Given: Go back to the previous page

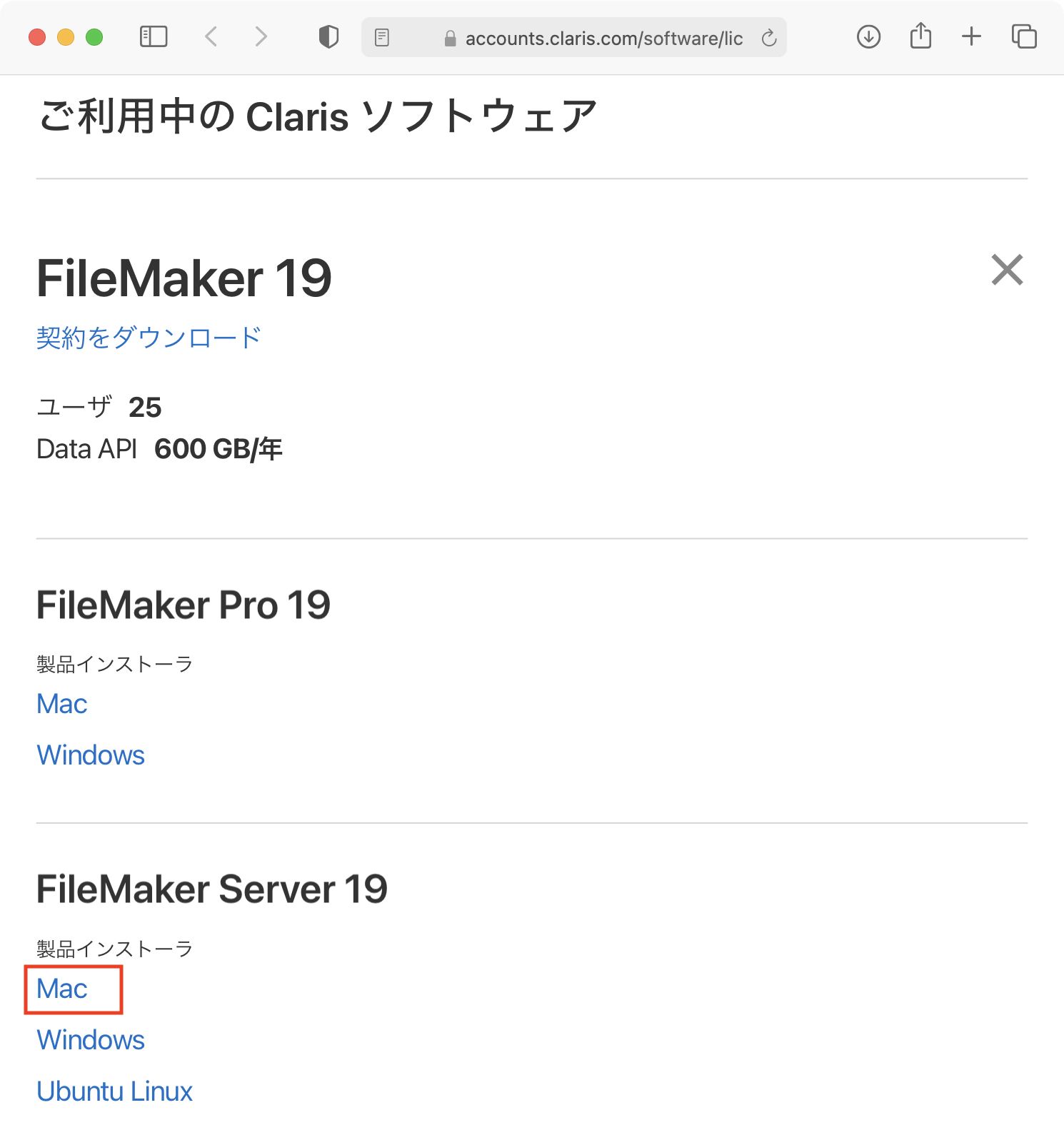Looking at the screenshot, I should point(211,37).
